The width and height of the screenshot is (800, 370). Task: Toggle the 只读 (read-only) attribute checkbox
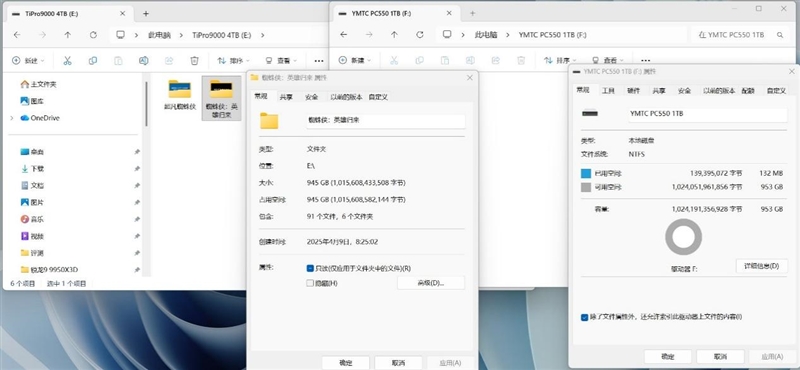point(310,268)
